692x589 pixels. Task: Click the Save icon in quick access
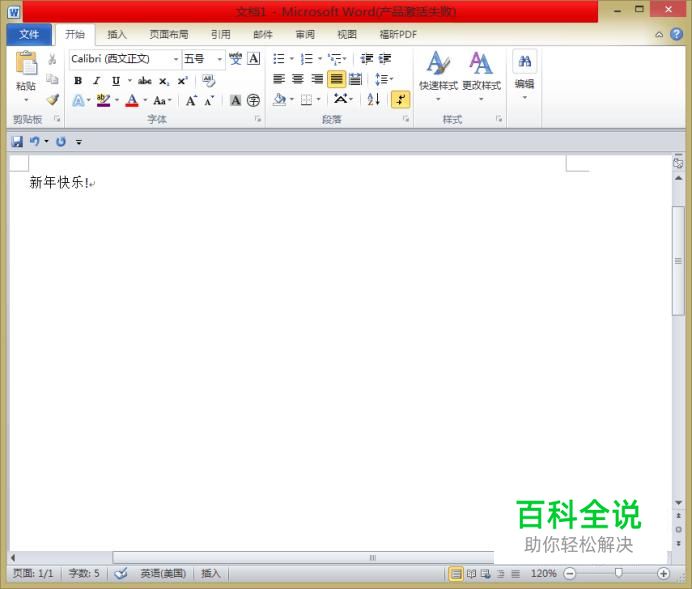coord(17,142)
